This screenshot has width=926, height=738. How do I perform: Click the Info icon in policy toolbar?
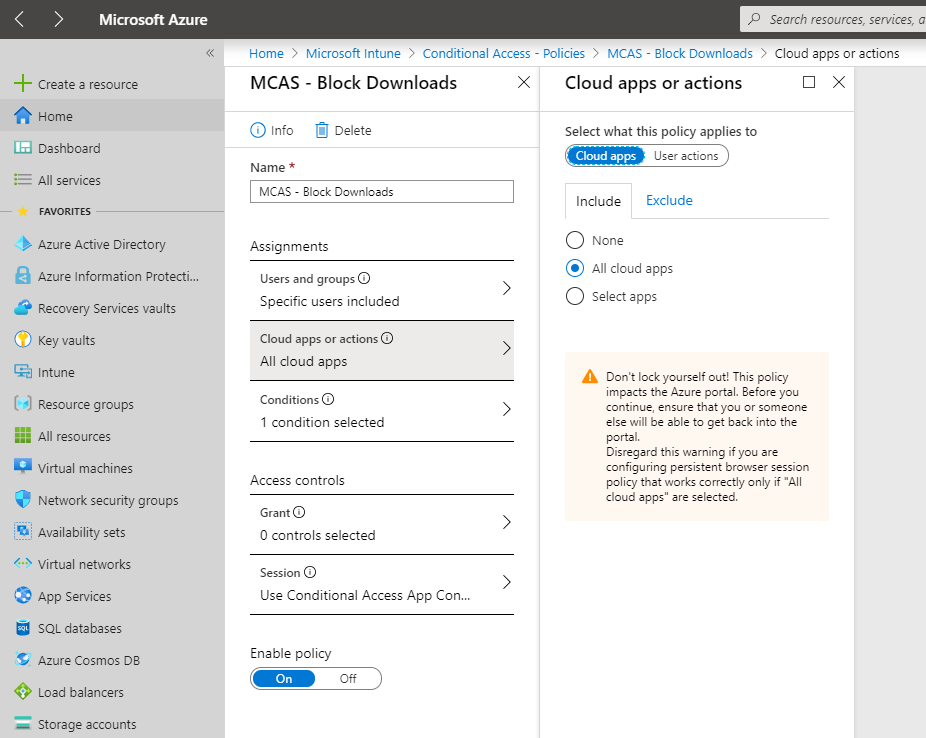(x=258, y=130)
